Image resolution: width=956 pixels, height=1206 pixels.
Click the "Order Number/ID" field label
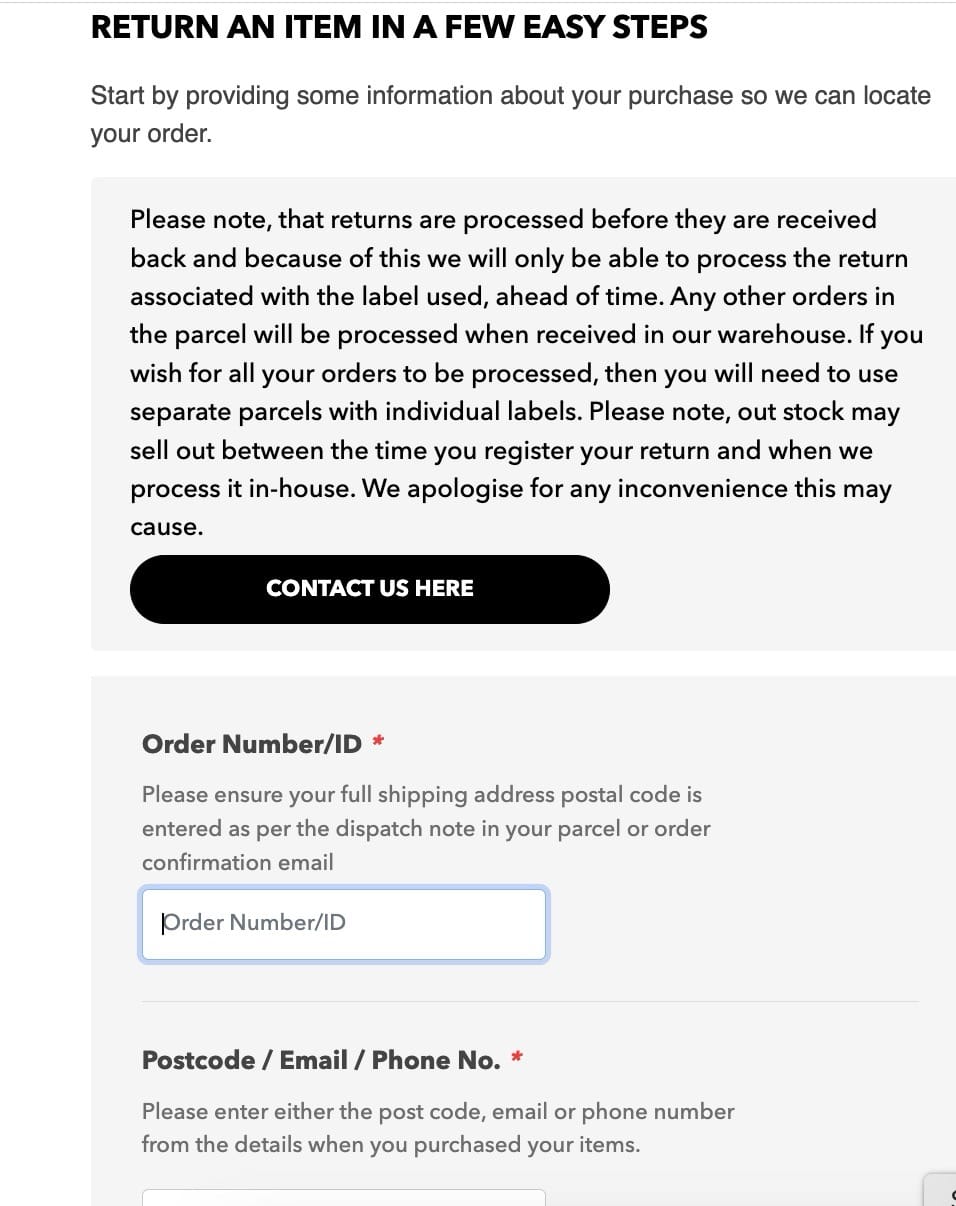tap(251, 744)
